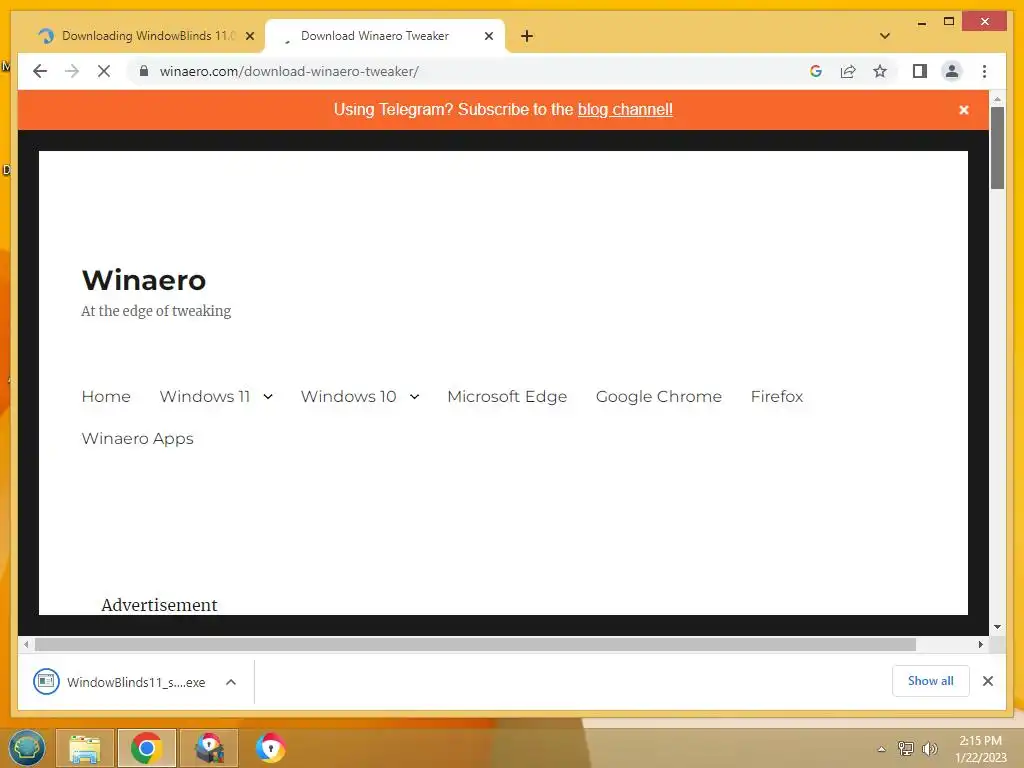Open Windows 10 menu item
This screenshot has height=768, width=1024.
(348, 396)
